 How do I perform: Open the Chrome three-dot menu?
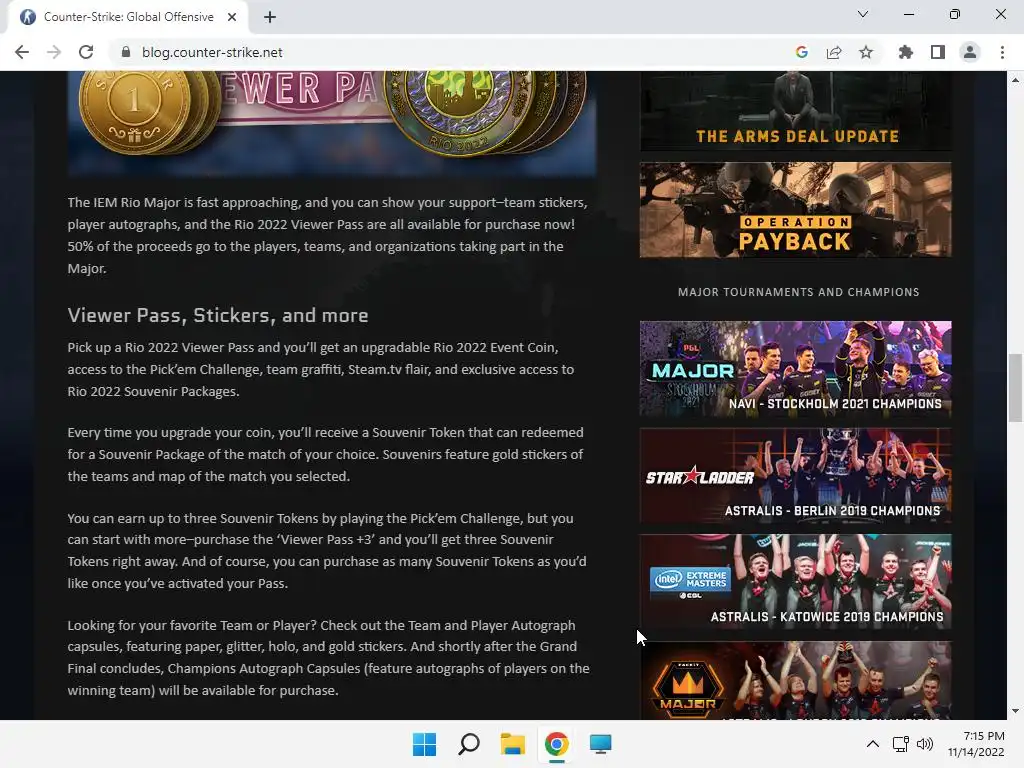point(1002,52)
